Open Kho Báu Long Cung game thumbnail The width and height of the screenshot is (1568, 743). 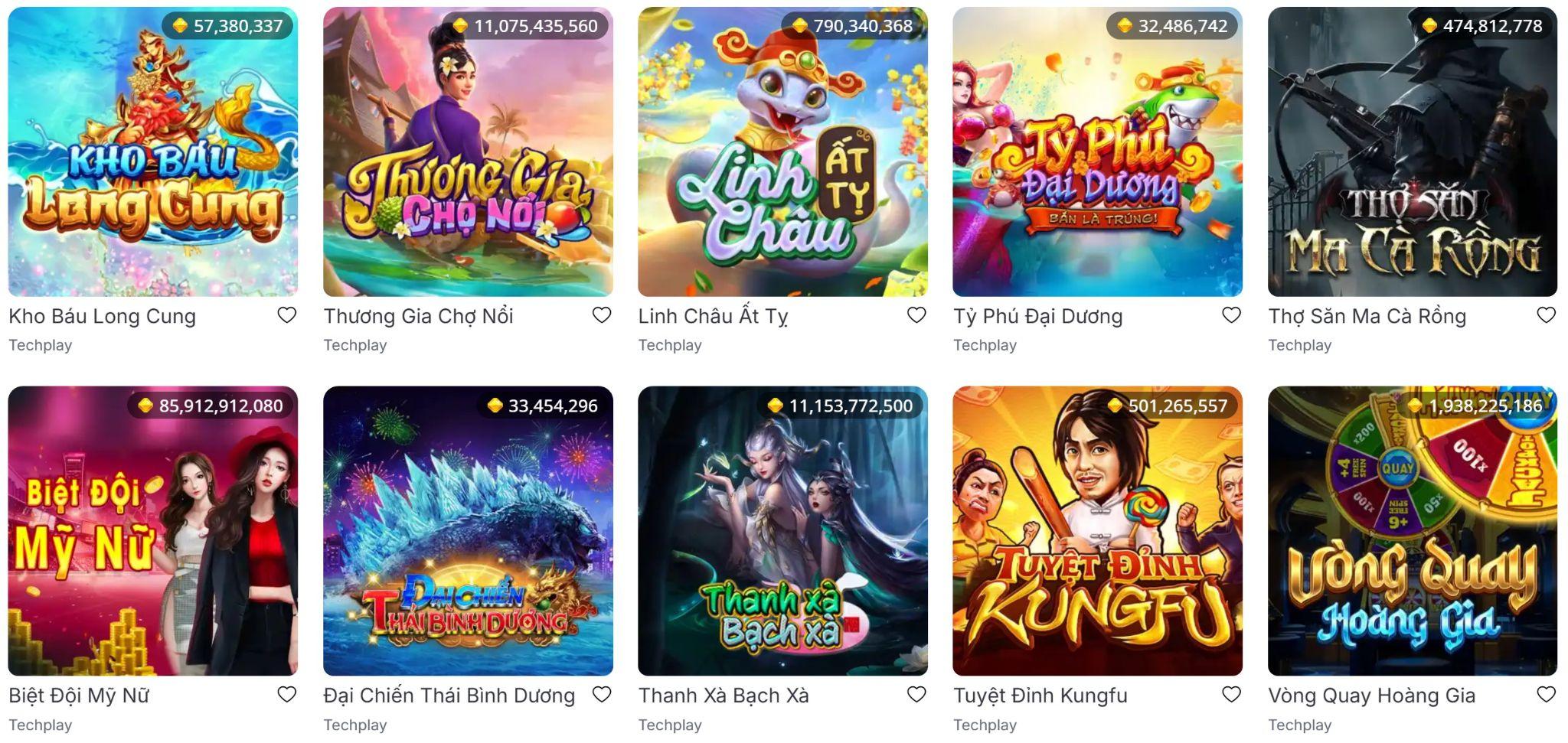point(153,152)
